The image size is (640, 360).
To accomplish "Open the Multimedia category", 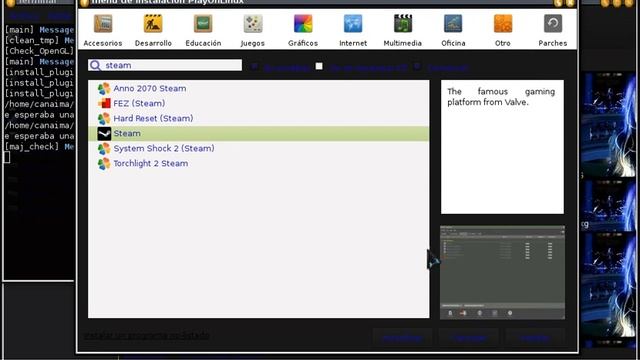I will point(402,31).
